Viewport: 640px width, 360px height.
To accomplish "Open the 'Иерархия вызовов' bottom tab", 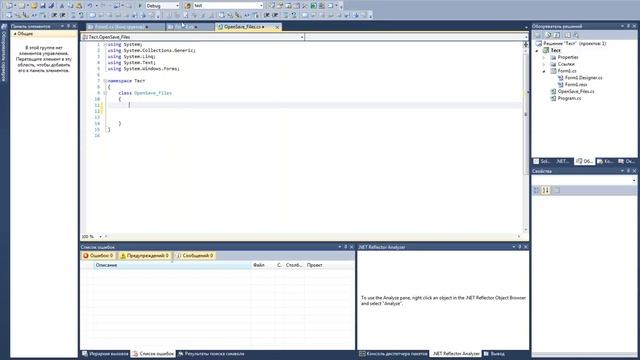I will coord(105,354).
